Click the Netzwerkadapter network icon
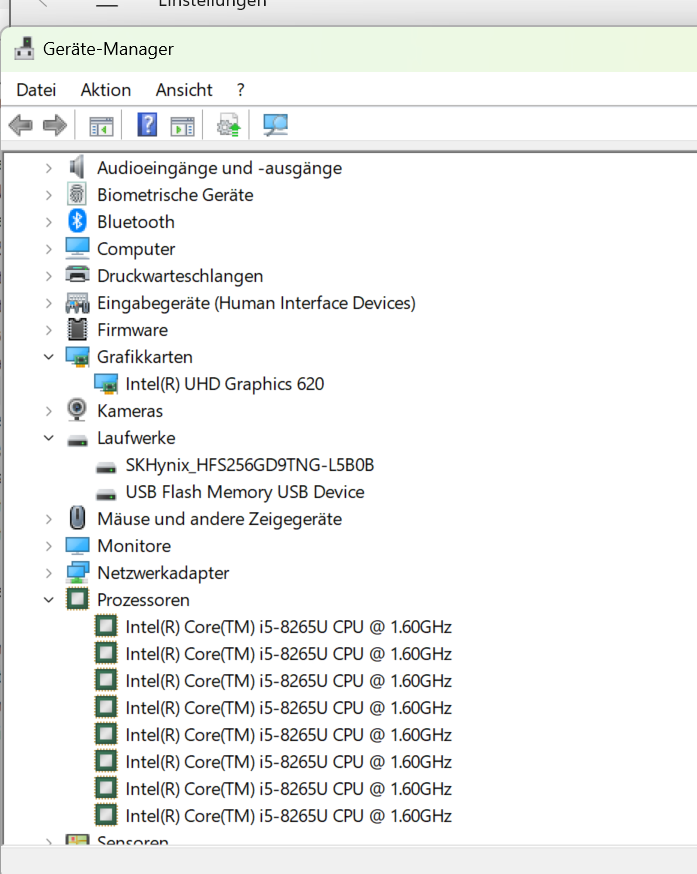697x874 pixels. (x=77, y=572)
